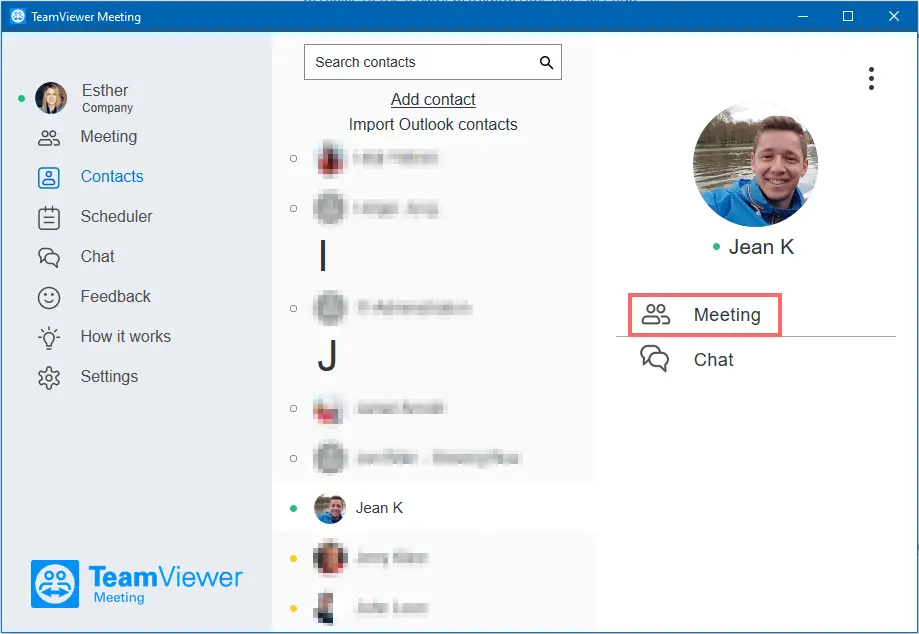Click the people icon beside Jean K's Meeting

pos(655,314)
